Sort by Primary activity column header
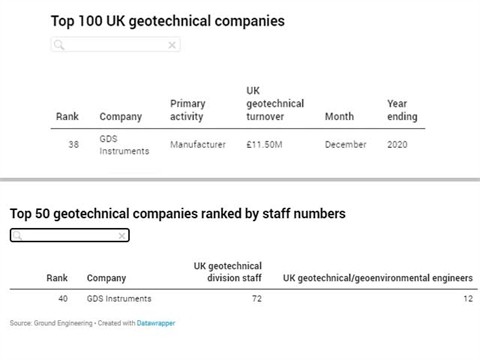The height and width of the screenshot is (360, 480). [x=188, y=110]
